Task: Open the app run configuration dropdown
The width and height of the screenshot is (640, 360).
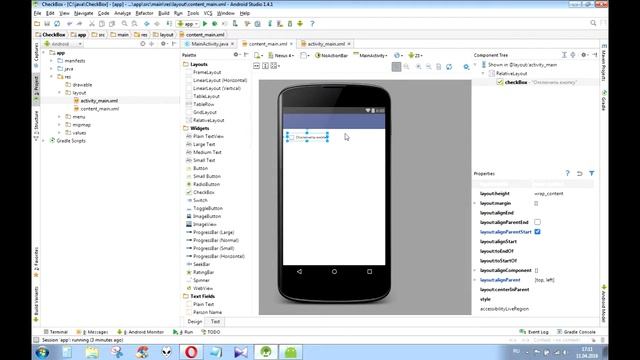Action: (188, 24)
